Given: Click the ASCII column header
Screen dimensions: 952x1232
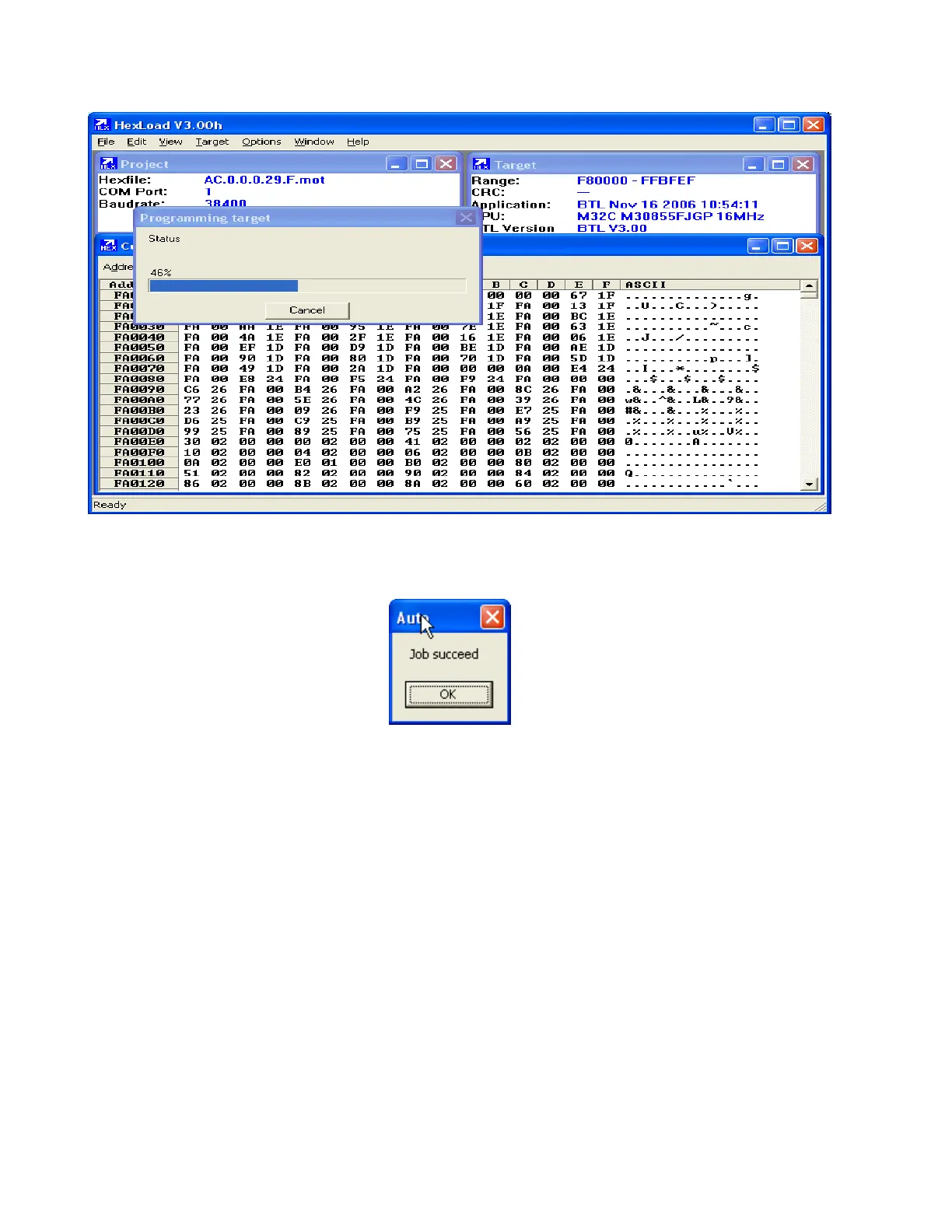Looking at the screenshot, I should (x=646, y=285).
